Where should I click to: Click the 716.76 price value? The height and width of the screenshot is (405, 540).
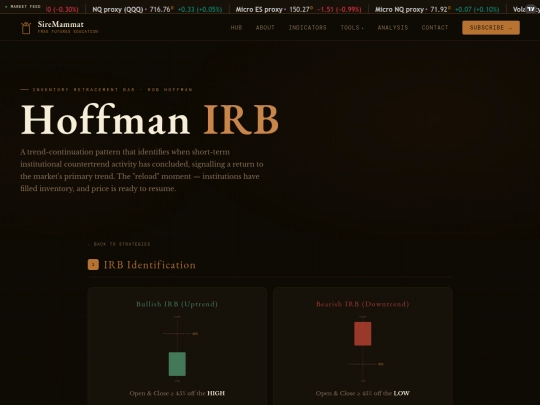[x=160, y=9]
